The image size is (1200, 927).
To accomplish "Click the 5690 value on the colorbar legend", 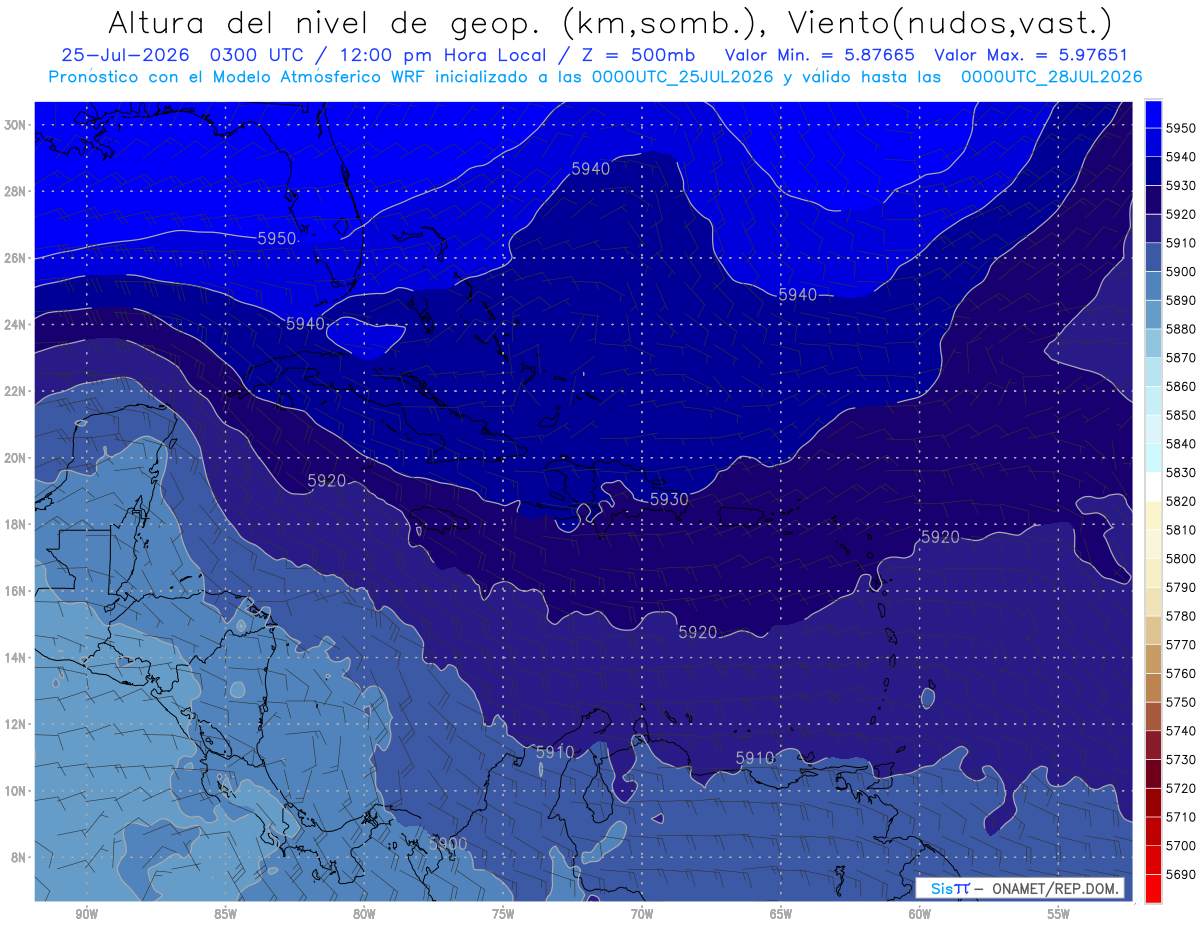I will pos(1180,874).
